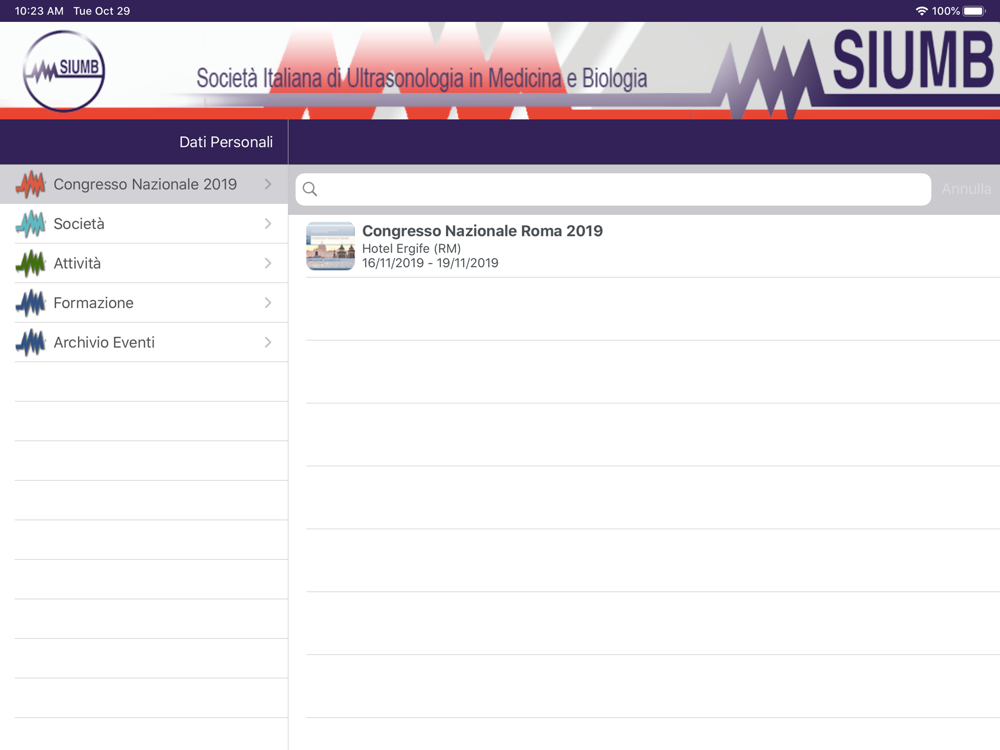Open Archivio Eventi section

point(144,342)
